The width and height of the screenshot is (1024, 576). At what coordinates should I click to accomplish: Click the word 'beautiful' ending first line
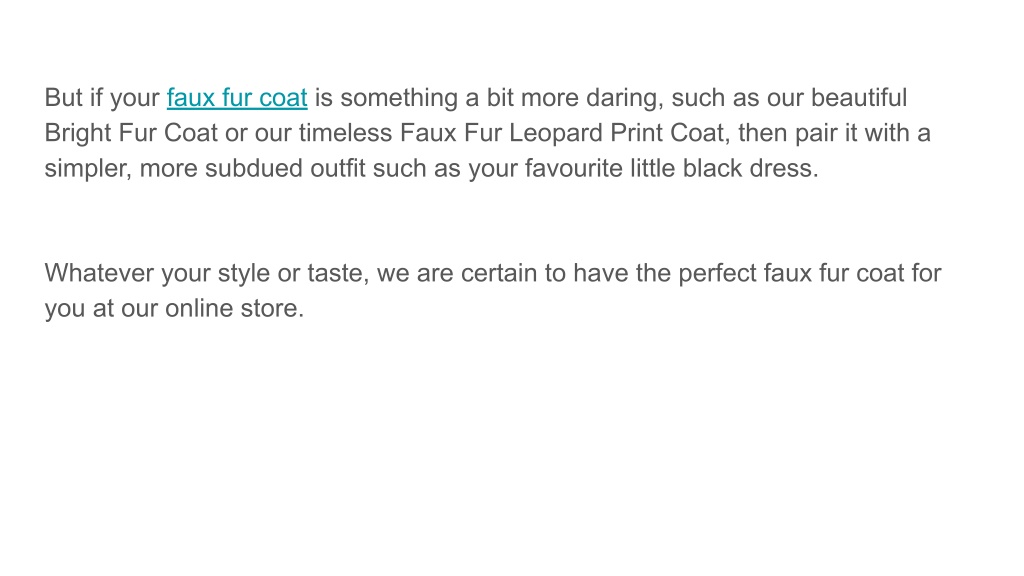(x=859, y=98)
